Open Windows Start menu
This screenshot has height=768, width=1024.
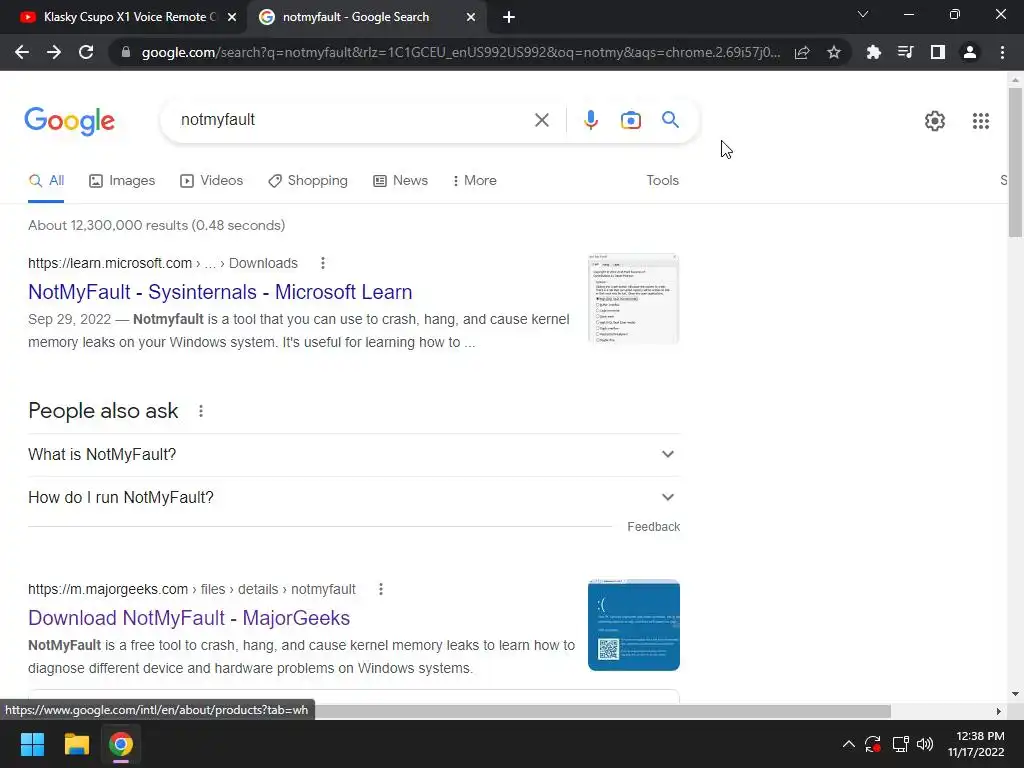coord(32,744)
